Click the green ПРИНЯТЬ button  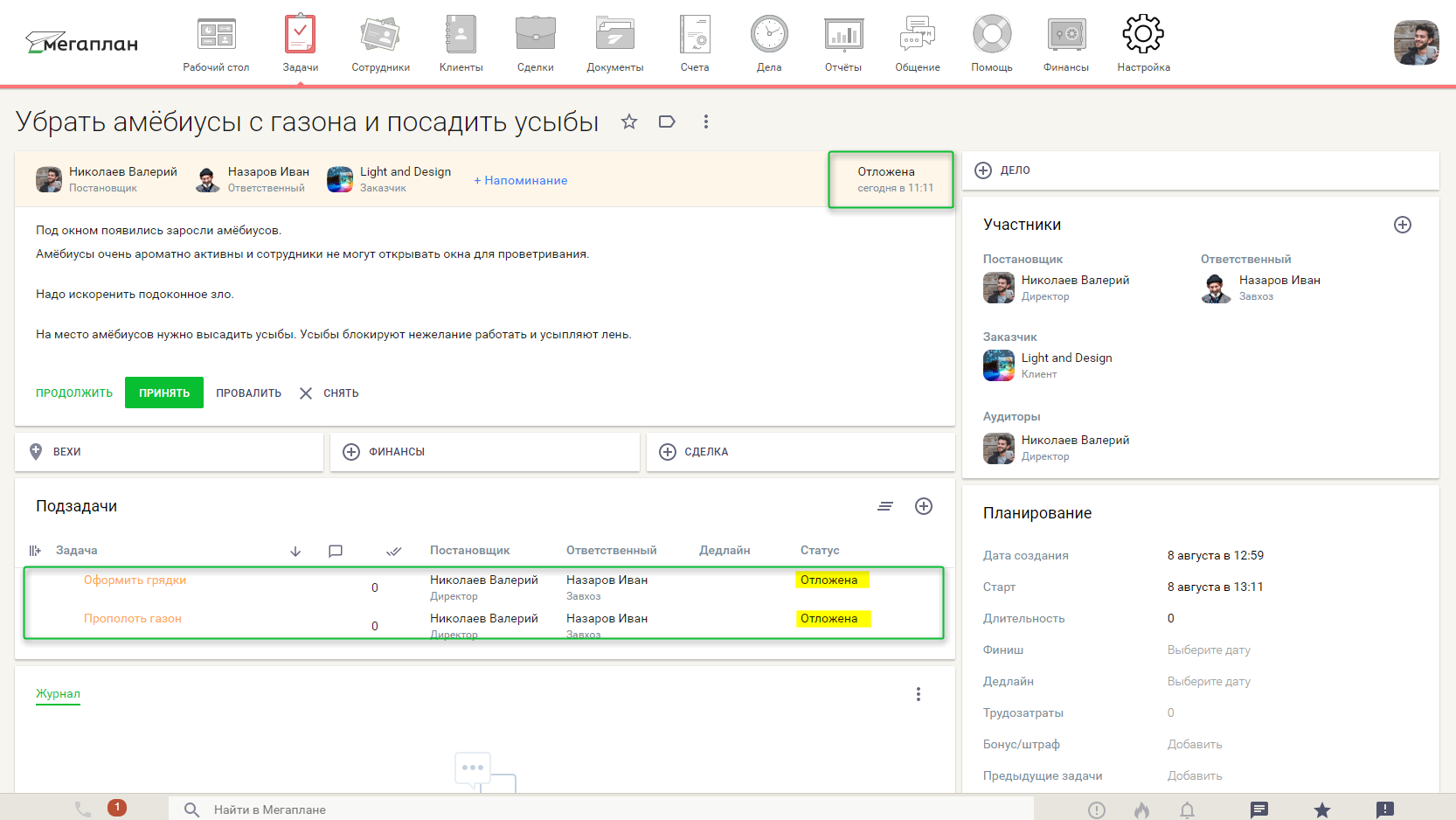[x=164, y=393]
